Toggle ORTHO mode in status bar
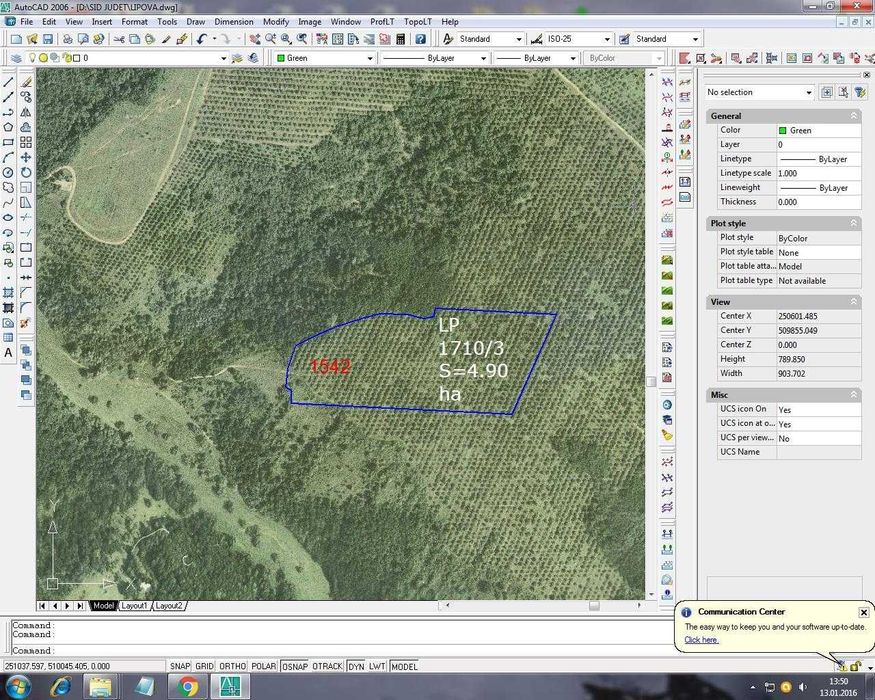The width and height of the screenshot is (875, 700). pyautogui.click(x=233, y=666)
